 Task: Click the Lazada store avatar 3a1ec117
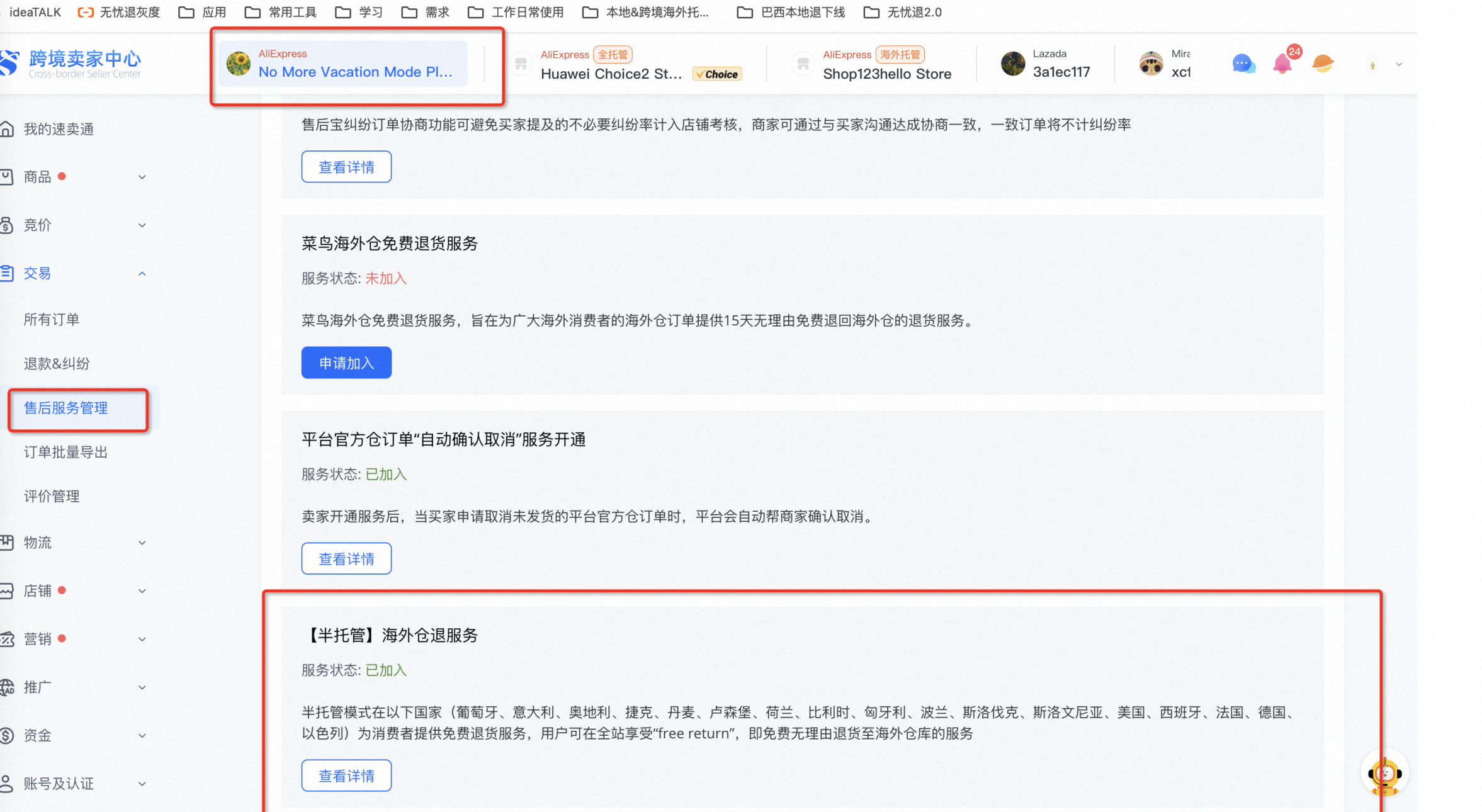click(x=1013, y=64)
